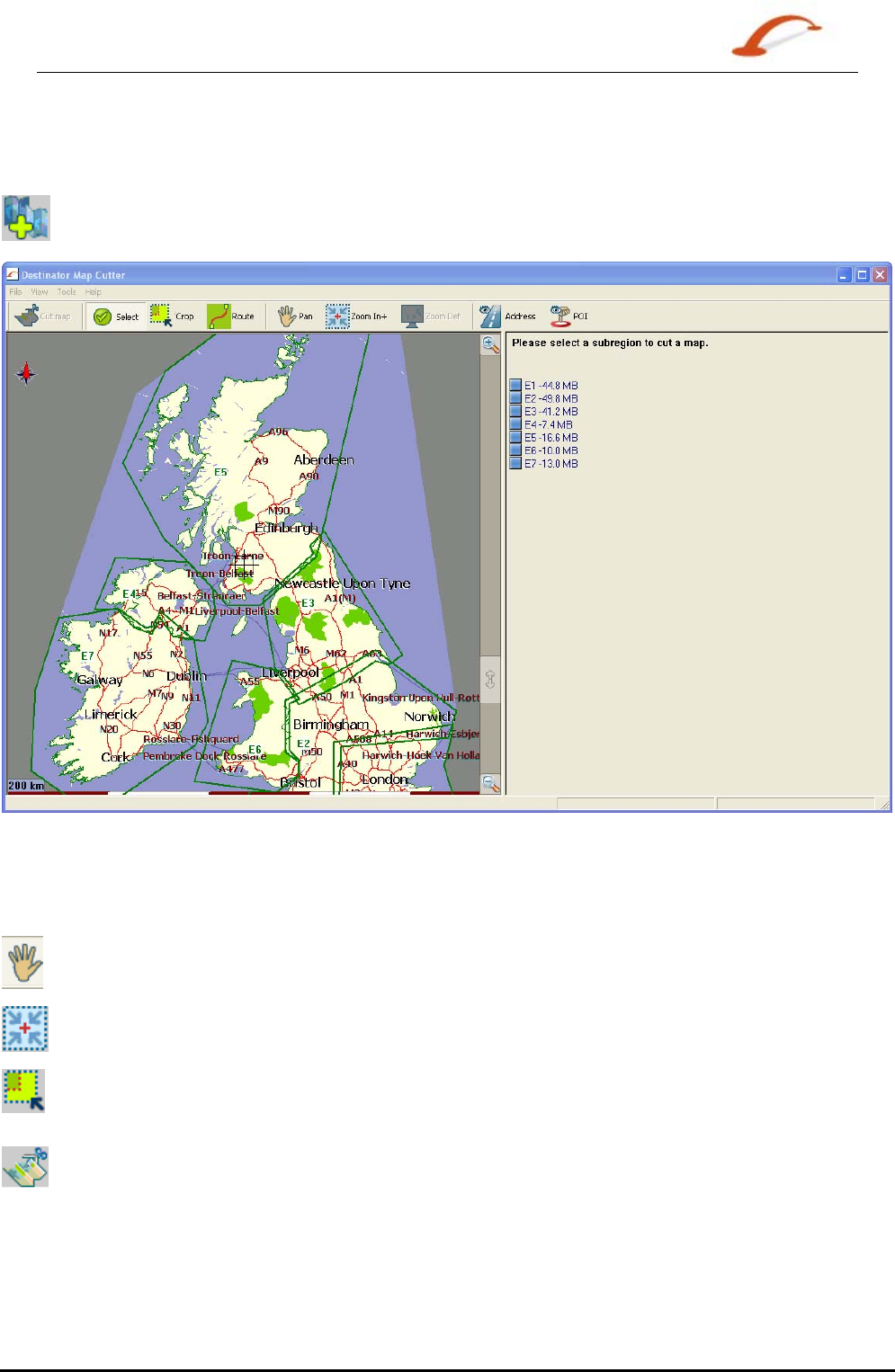Open the File menu

(15, 292)
